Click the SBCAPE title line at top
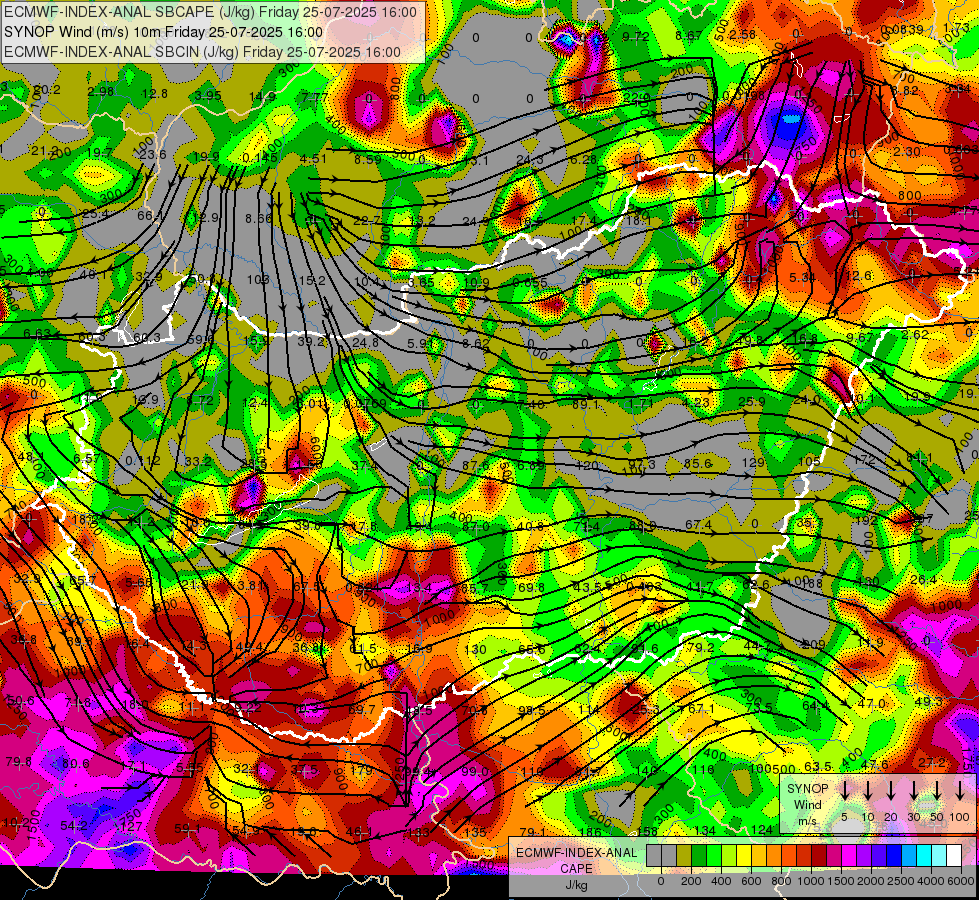 click(210, 12)
